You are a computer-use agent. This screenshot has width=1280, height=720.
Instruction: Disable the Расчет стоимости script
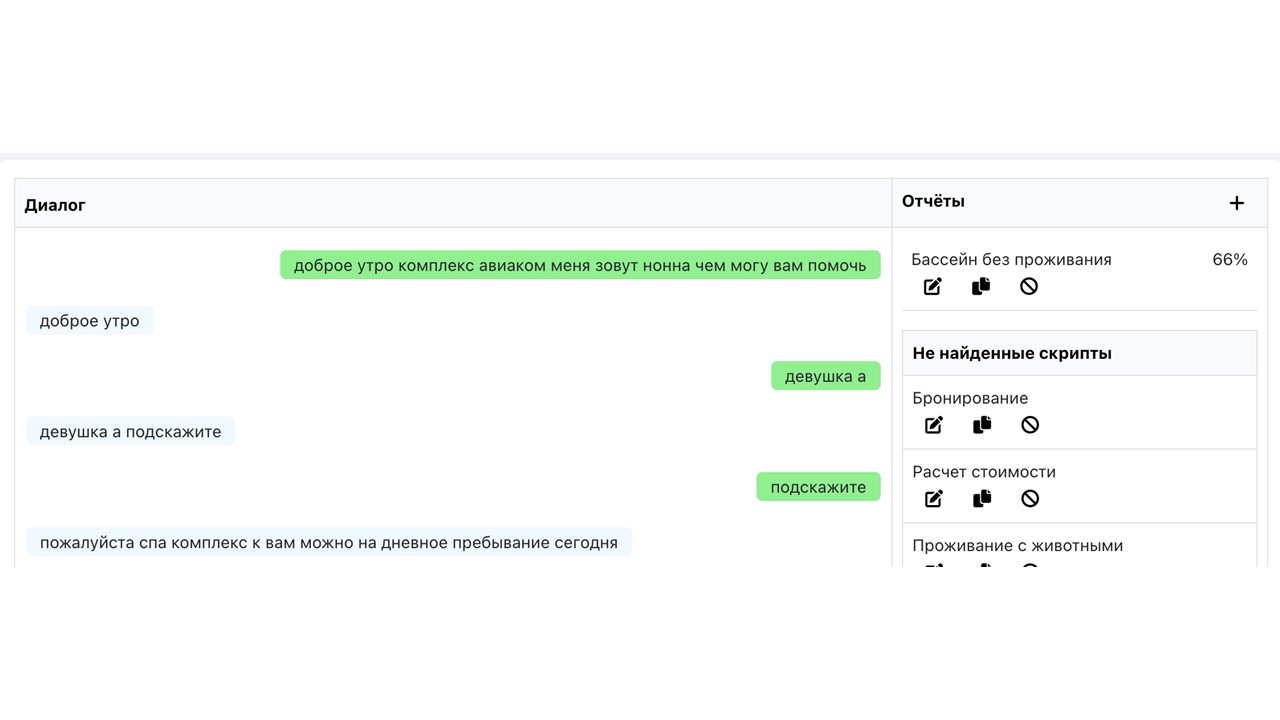(1030, 499)
